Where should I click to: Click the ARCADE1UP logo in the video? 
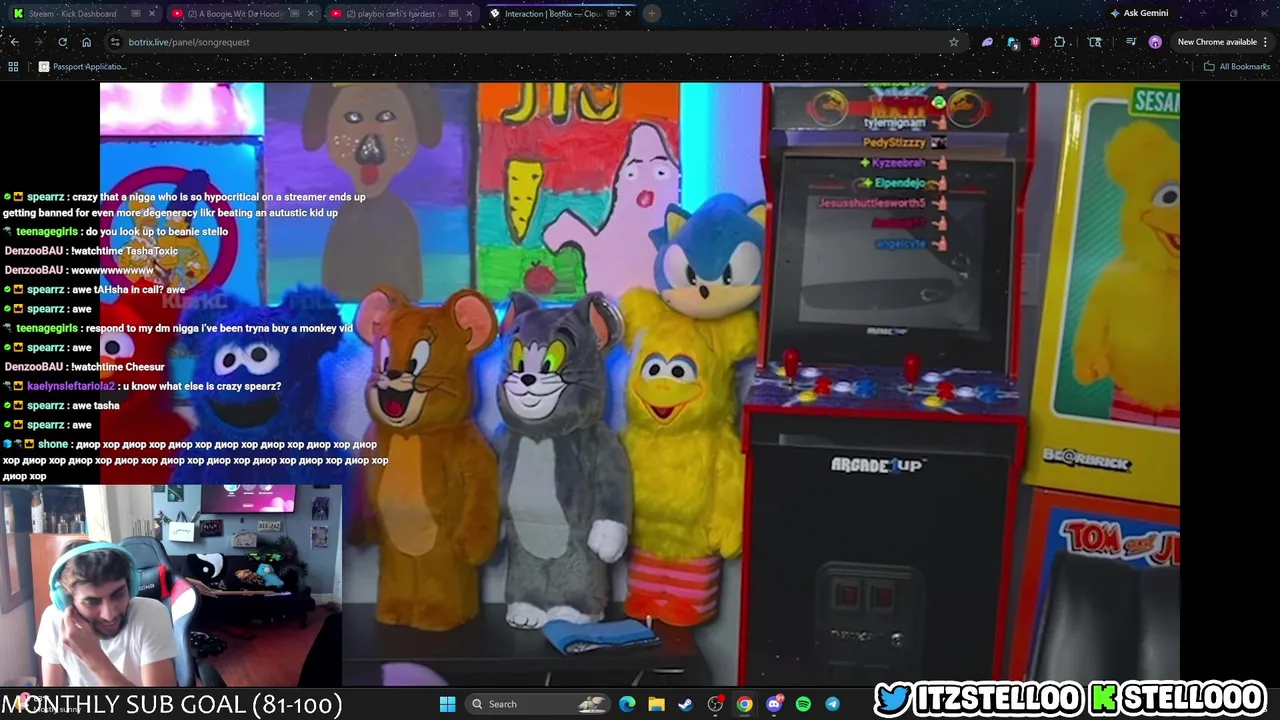(878, 464)
